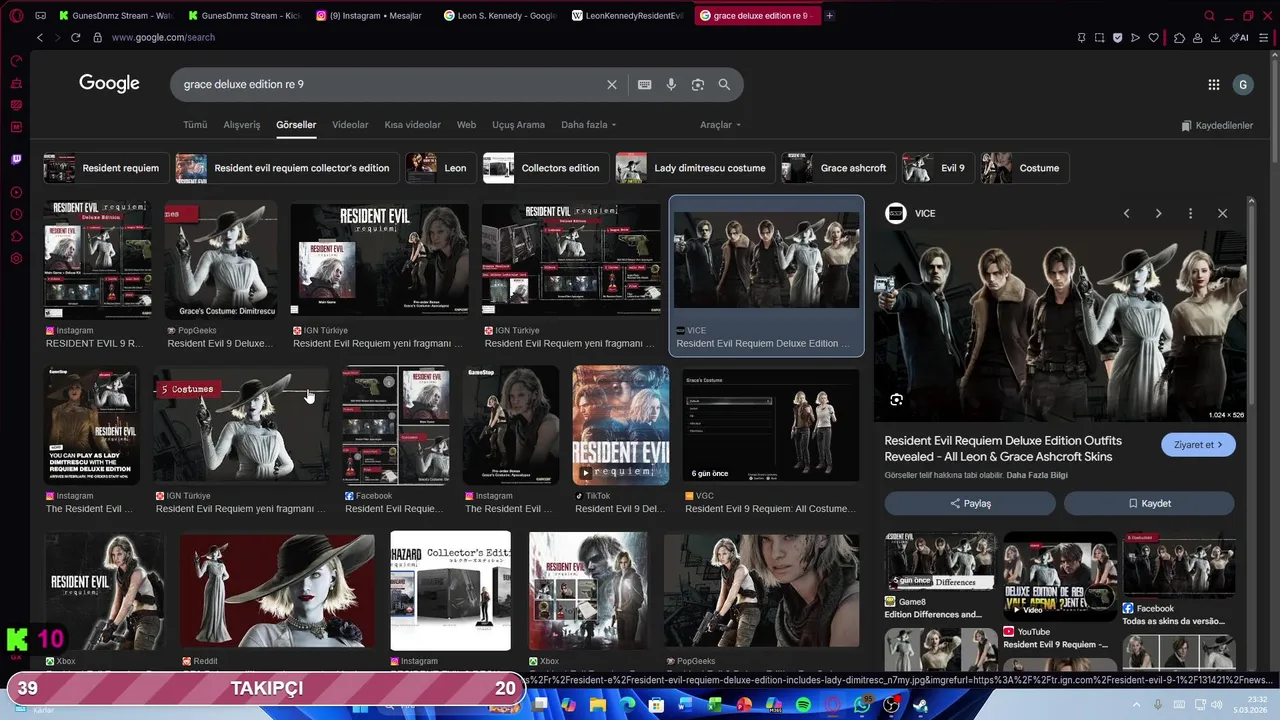The width and height of the screenshot is (1280, 720).
Task: Open a new browser tab
Action: tap(829, 15)
